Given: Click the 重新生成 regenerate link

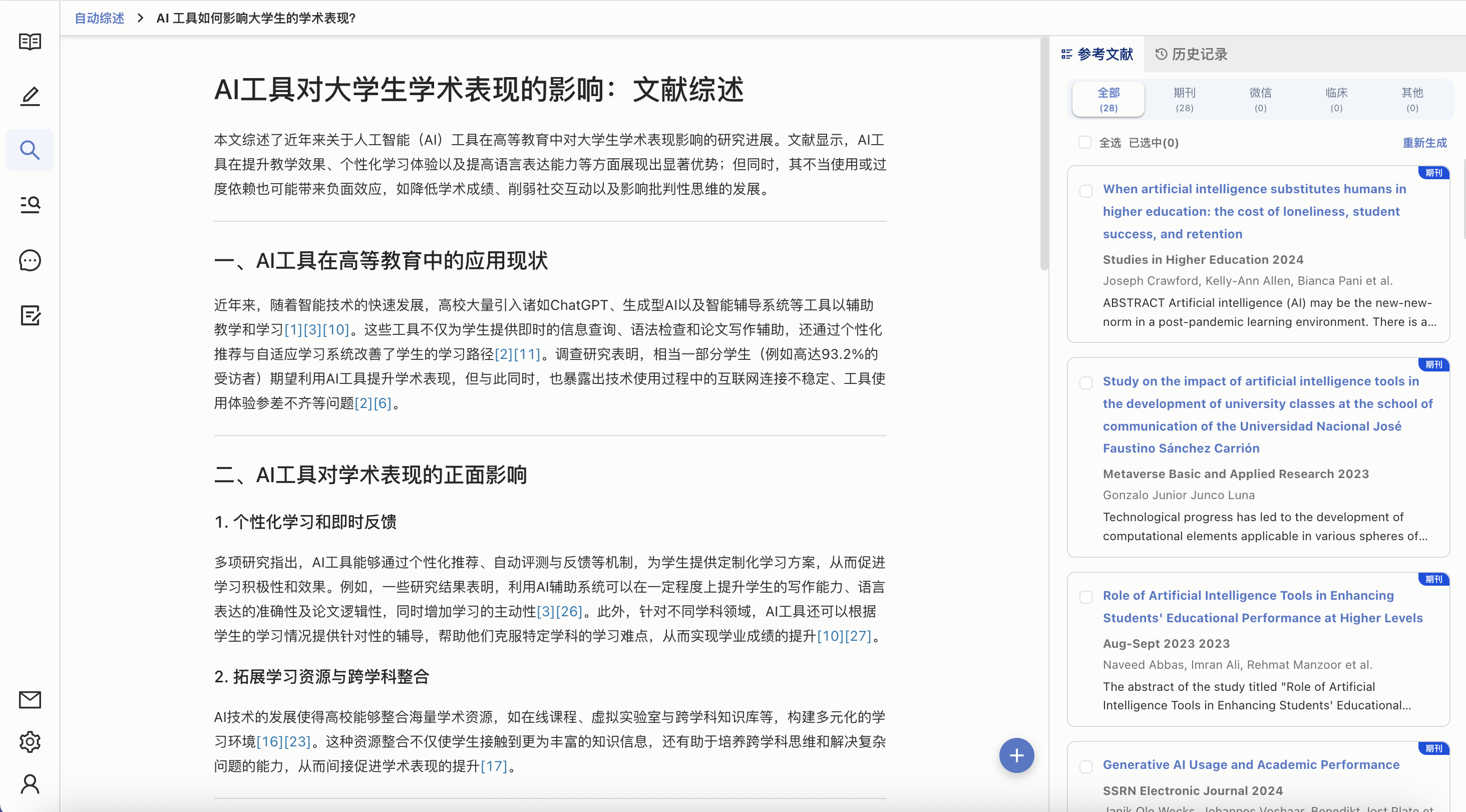Looking at the screenshot, I should click(1424, 142).
